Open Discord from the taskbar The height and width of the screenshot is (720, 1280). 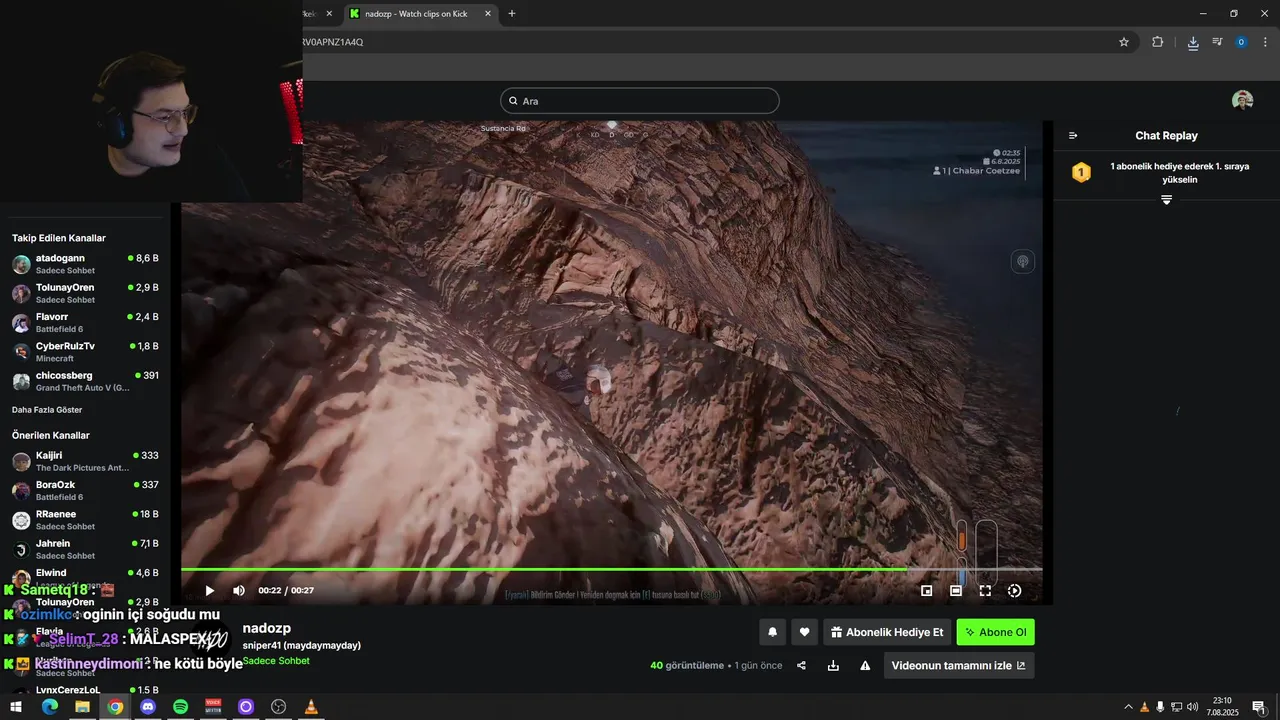(x=148, y=707)
